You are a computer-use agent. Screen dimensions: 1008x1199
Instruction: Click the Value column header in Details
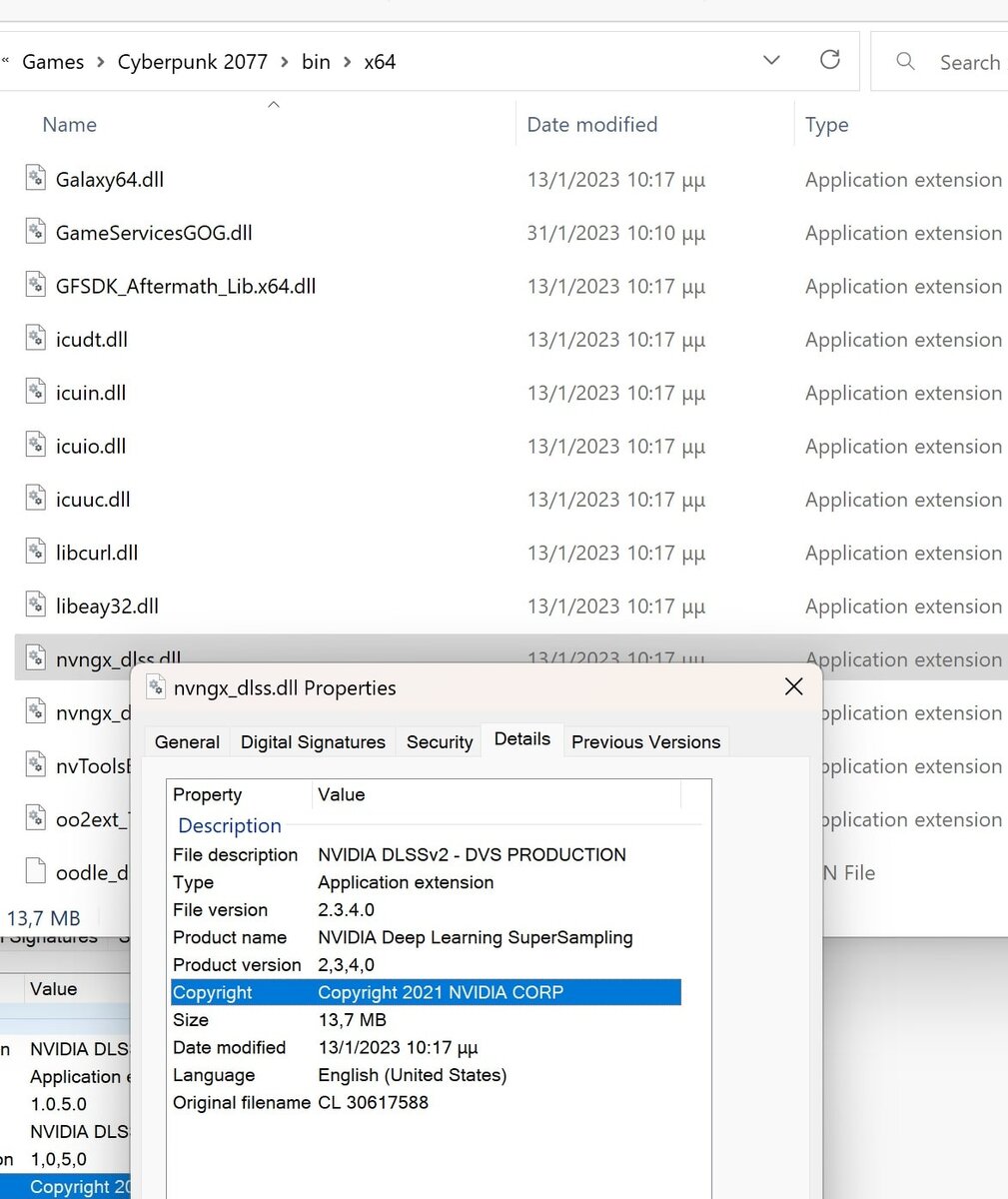pos(341,794)
